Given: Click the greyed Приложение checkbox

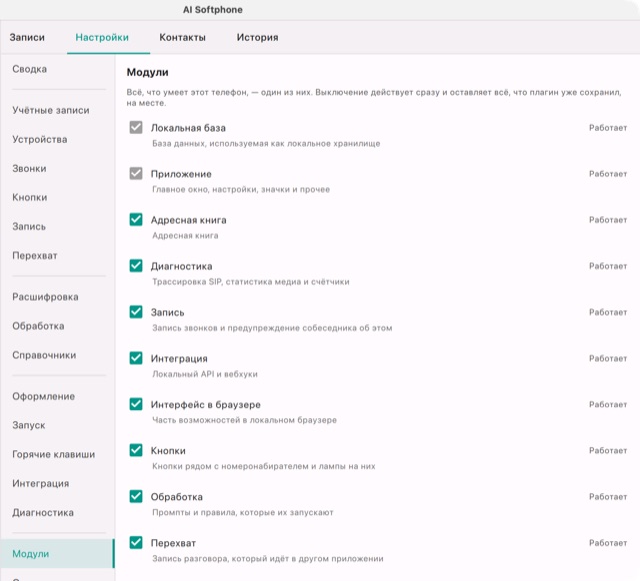Looking at the screenshot, I should point(136,174).
